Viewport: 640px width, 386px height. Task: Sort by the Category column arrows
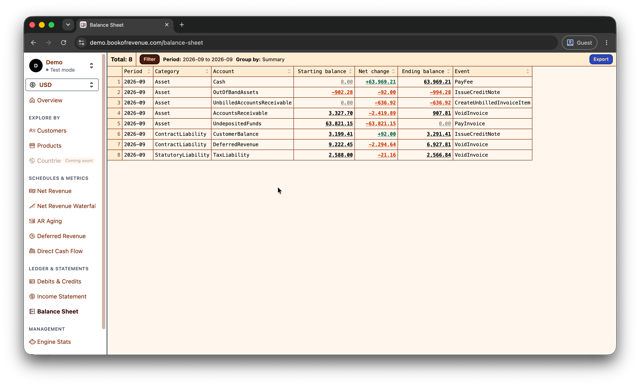pyautogui.click(x=207, y=71)
